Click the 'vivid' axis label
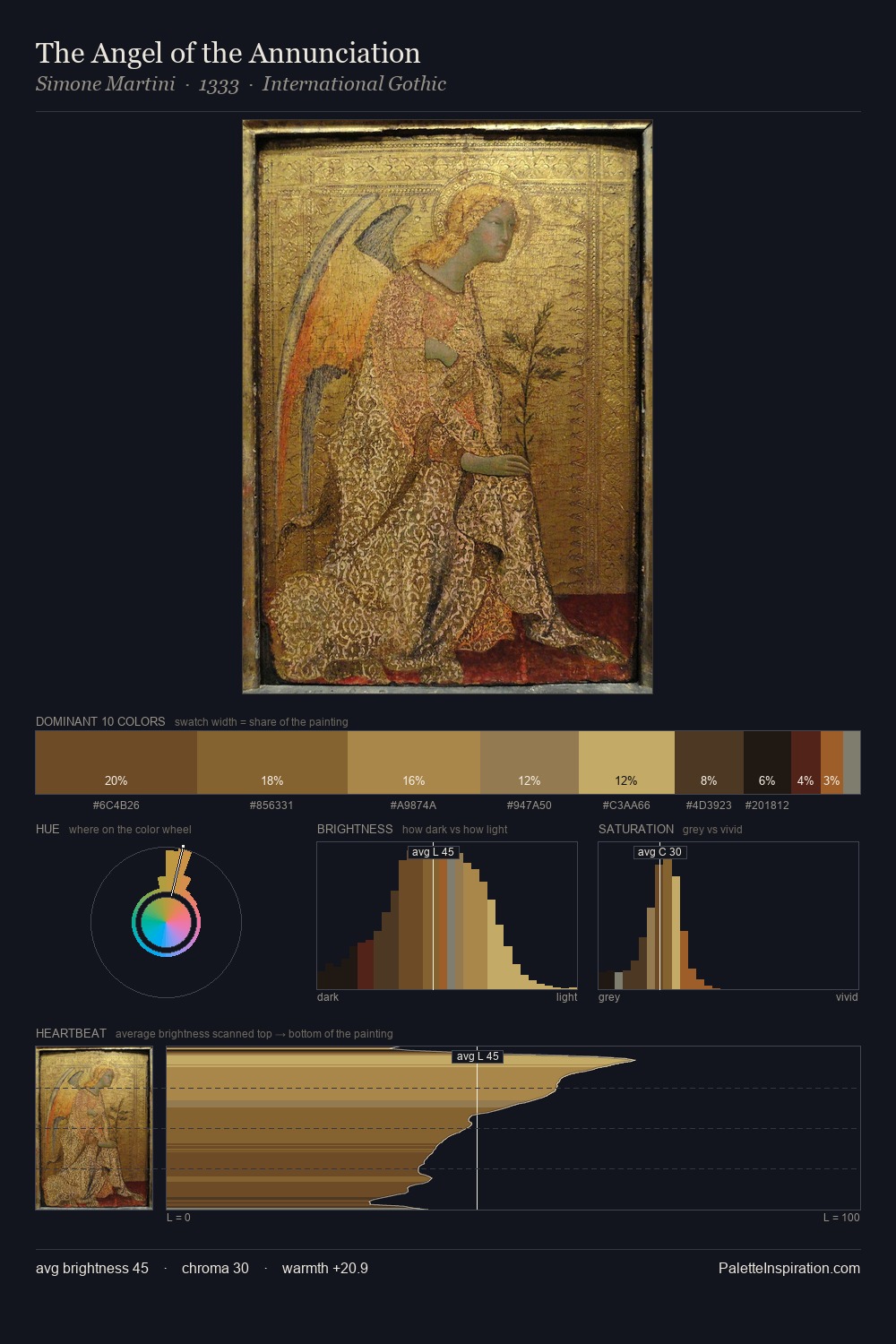Viewport: 896px width, 1344px height. click(x=847, y=997)
